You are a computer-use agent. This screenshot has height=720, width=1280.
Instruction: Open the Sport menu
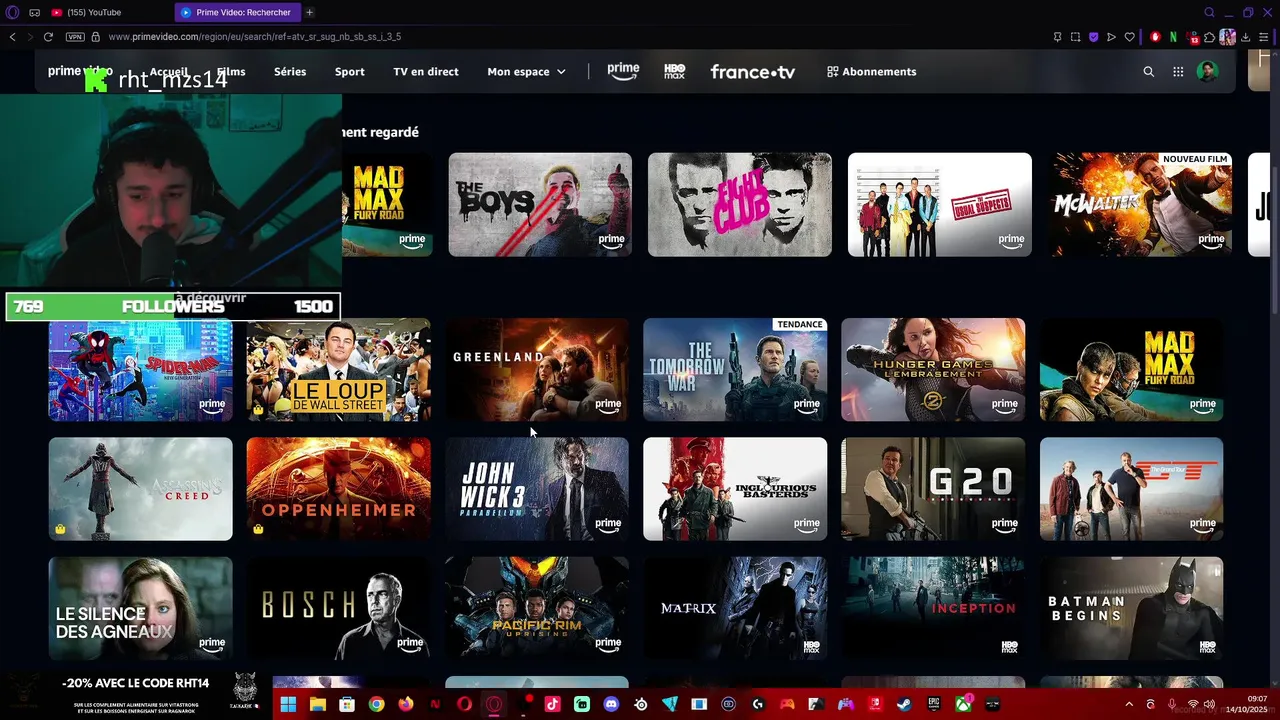pyautogui.click(x=350, y=72)
